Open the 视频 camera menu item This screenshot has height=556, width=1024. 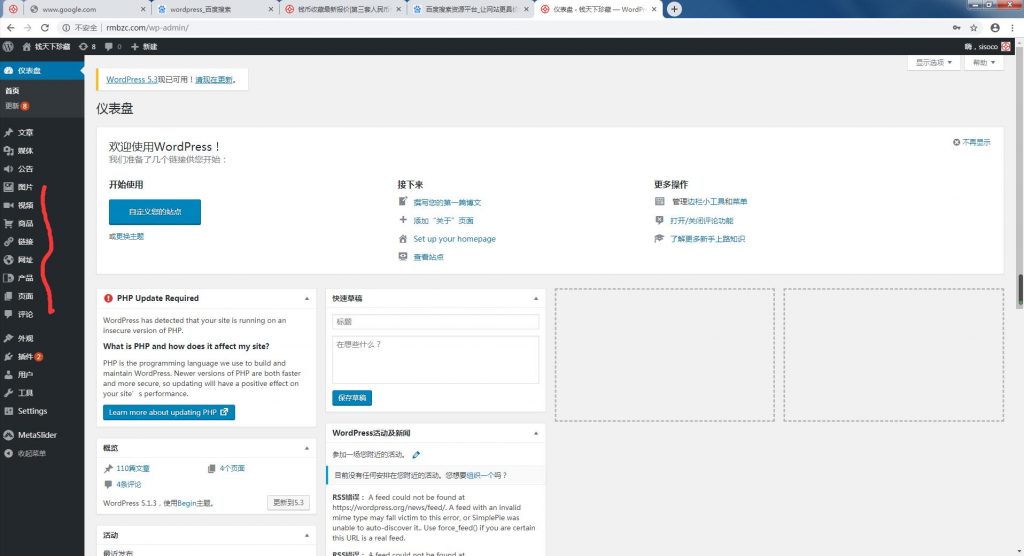click(x=42, y=205)
